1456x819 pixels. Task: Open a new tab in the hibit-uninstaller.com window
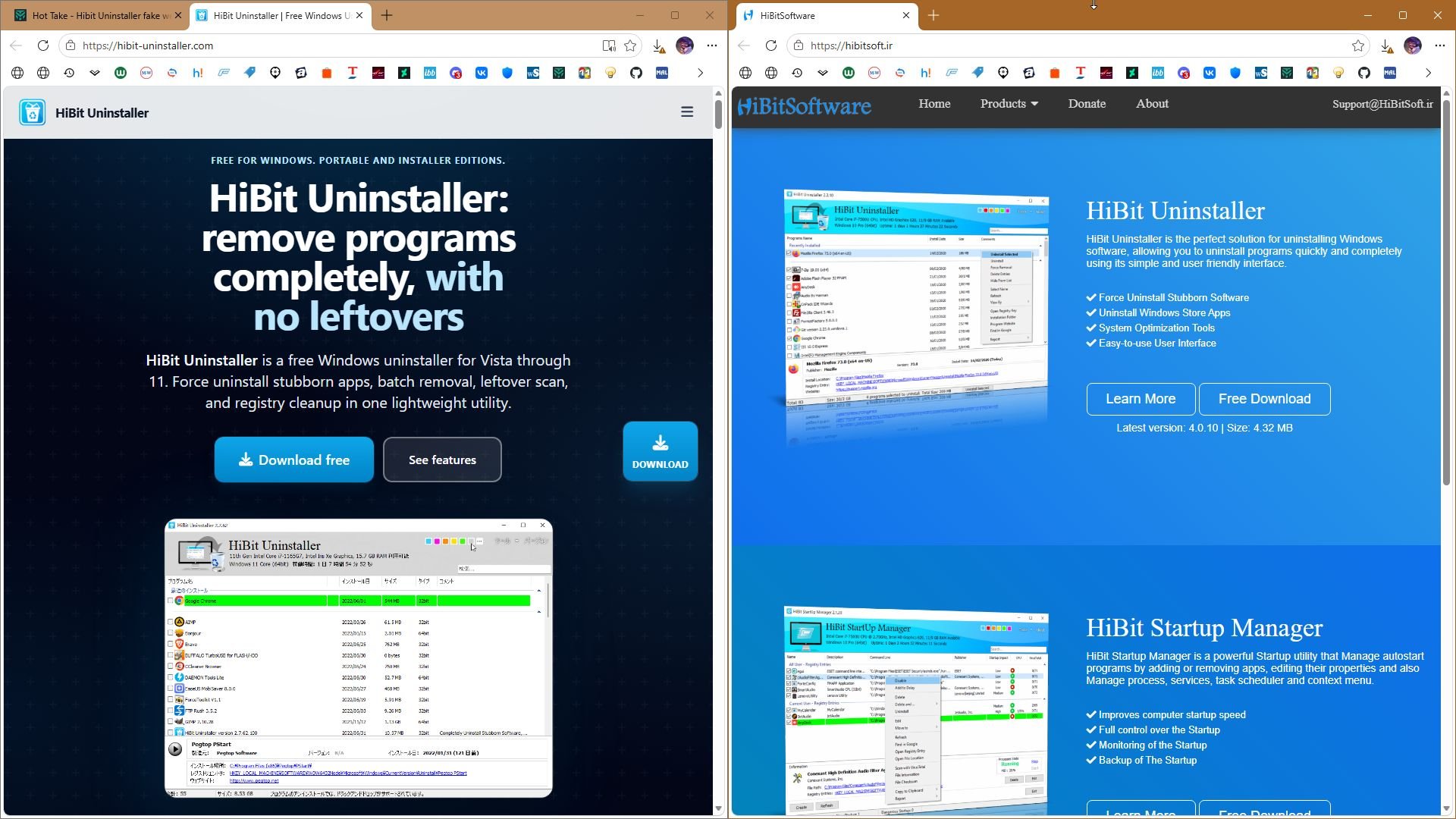coord(387,15)
